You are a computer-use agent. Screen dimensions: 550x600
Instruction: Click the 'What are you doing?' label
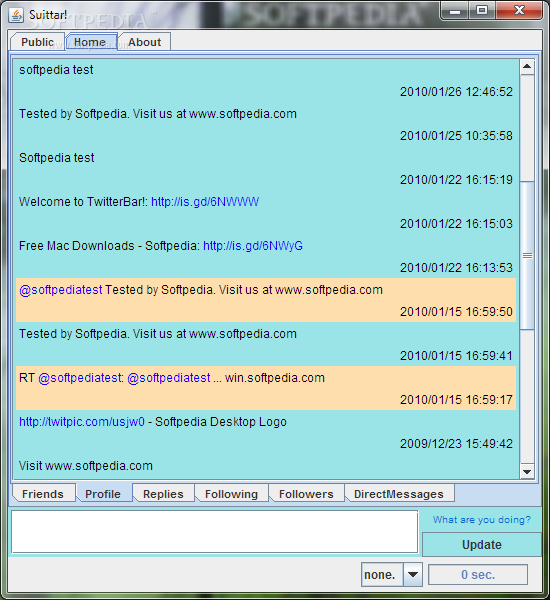482,520
